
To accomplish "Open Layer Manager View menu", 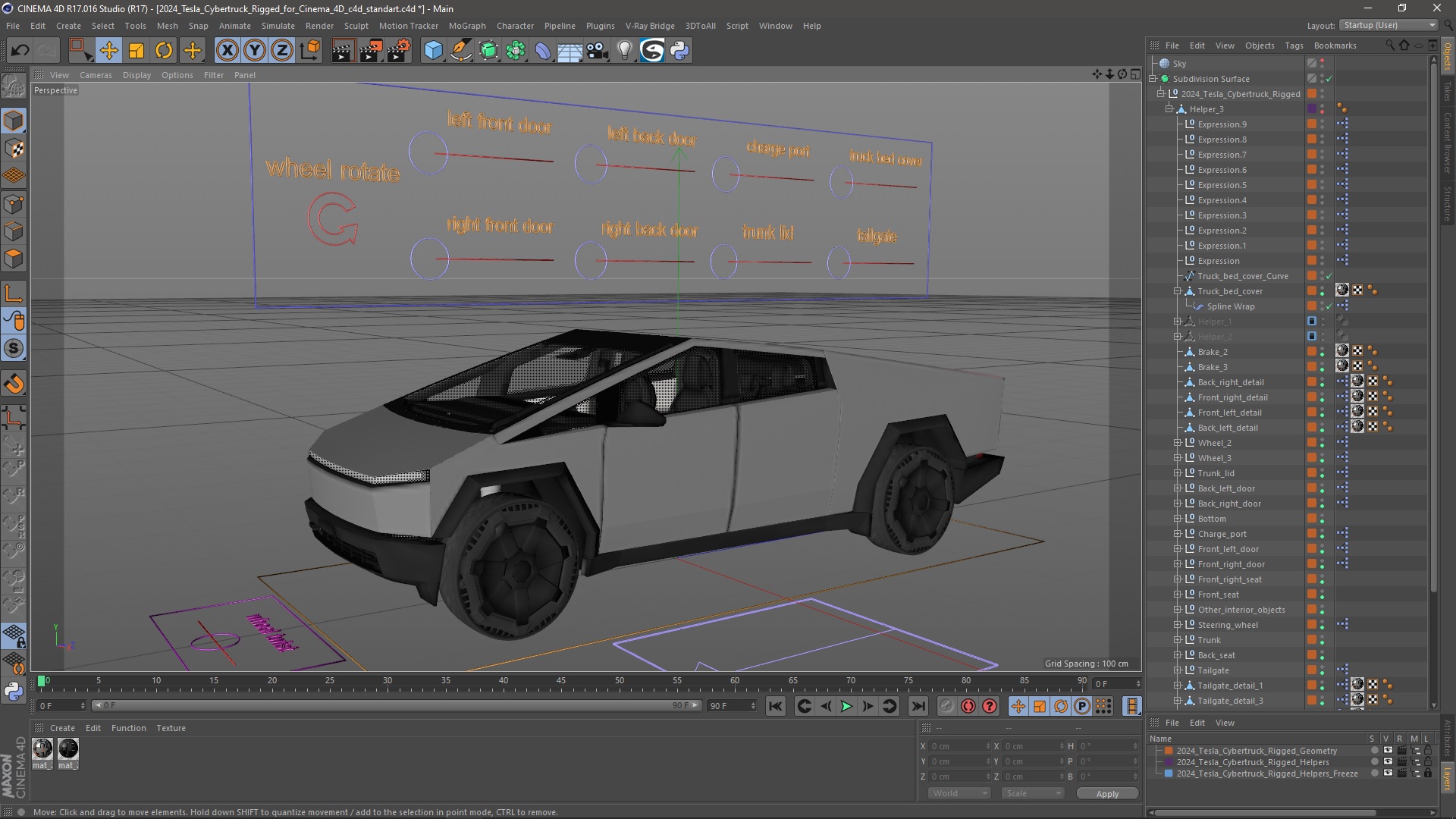I will click(1225, 723).
